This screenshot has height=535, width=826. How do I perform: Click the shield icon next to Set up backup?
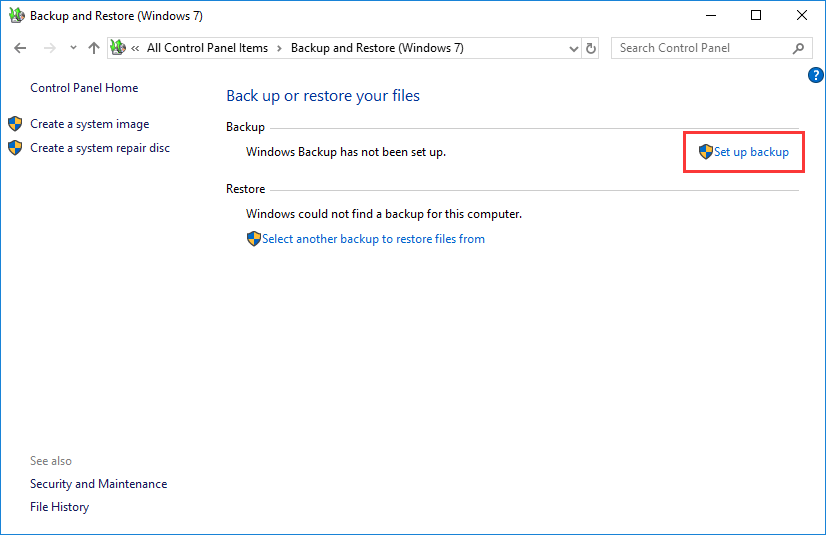[x=706, y=152]
